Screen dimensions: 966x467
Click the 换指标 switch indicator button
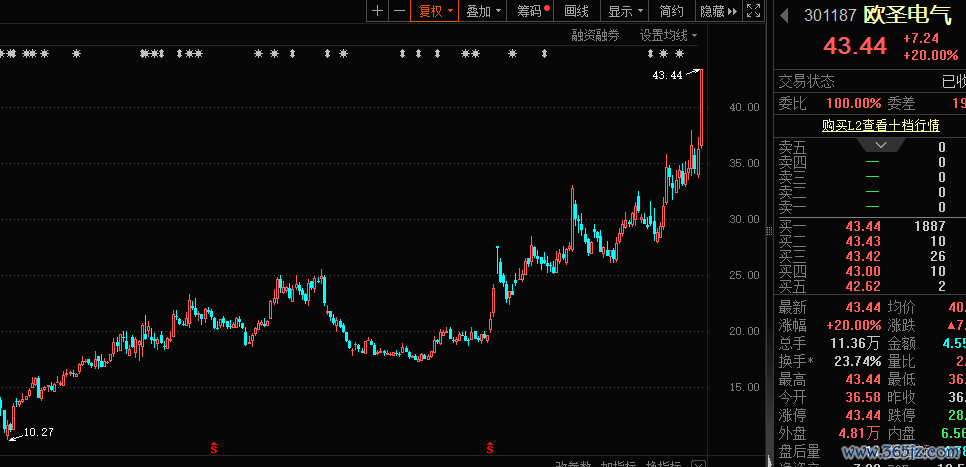(663, 463)
